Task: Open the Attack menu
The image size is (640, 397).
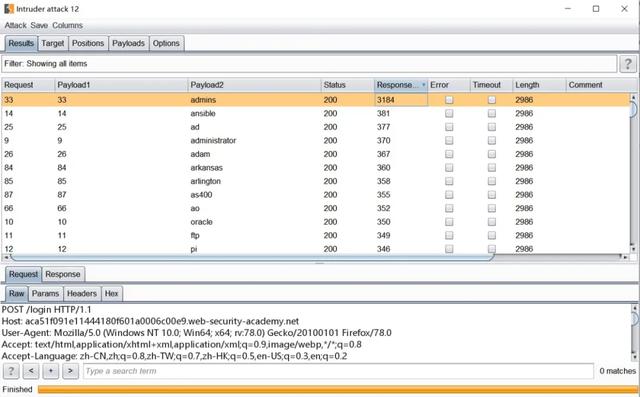Action: [16, 25]
